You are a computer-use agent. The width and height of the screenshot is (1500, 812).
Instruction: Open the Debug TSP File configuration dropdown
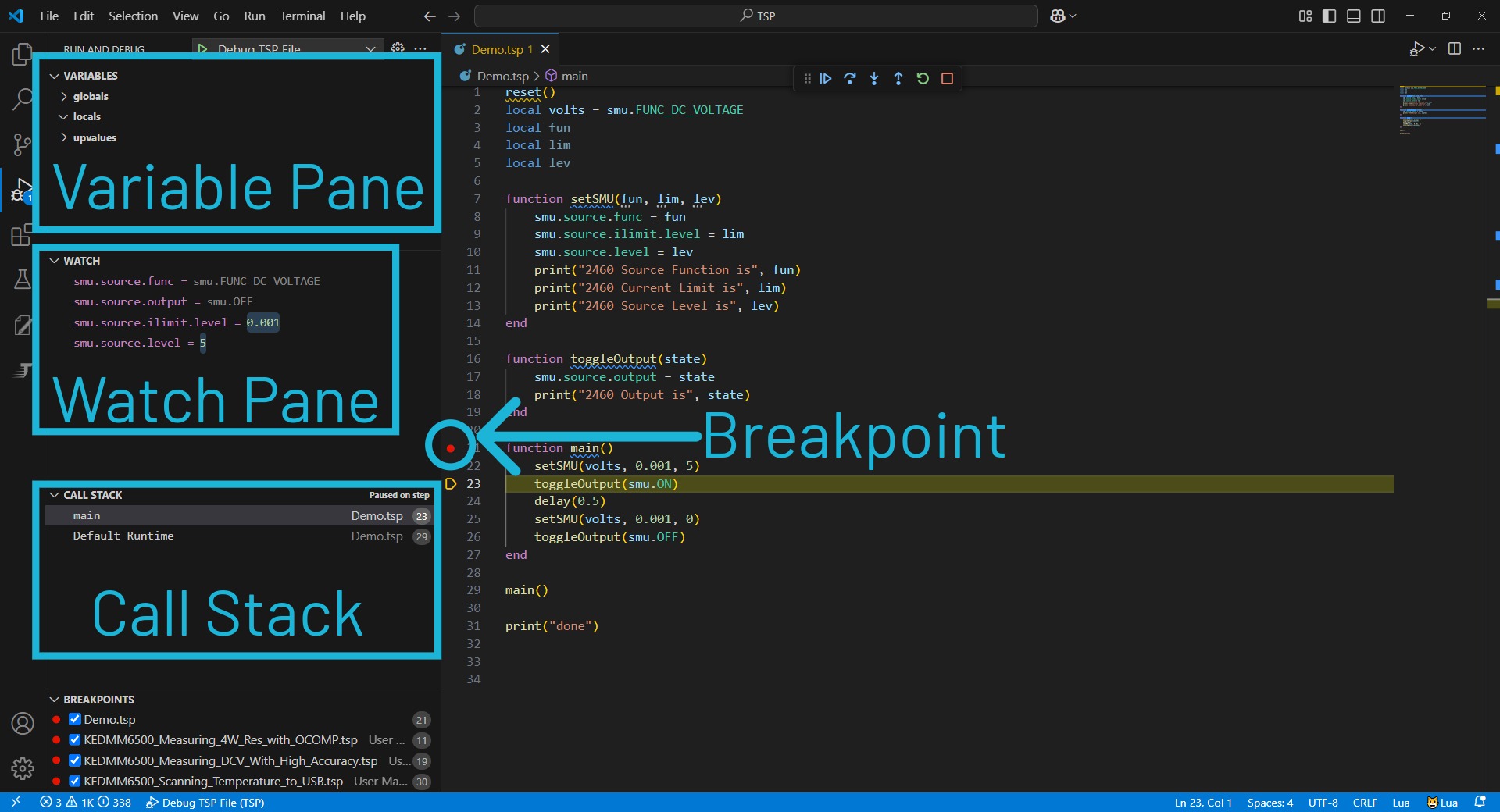(369, 48)
